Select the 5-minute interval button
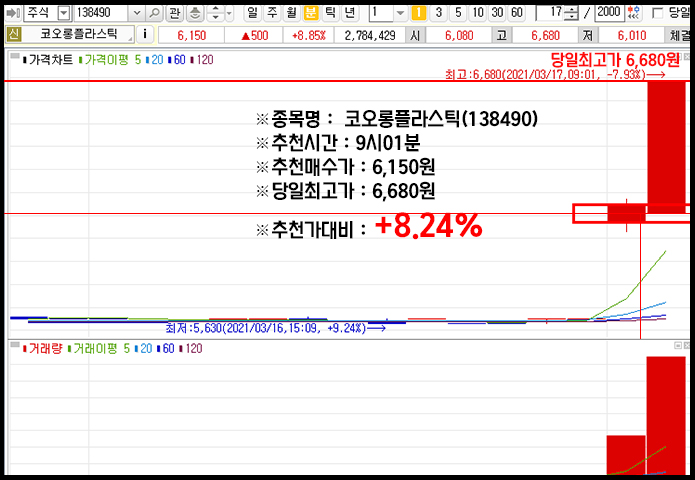This screenshot has height=480, width=695. tap(458, 13)
